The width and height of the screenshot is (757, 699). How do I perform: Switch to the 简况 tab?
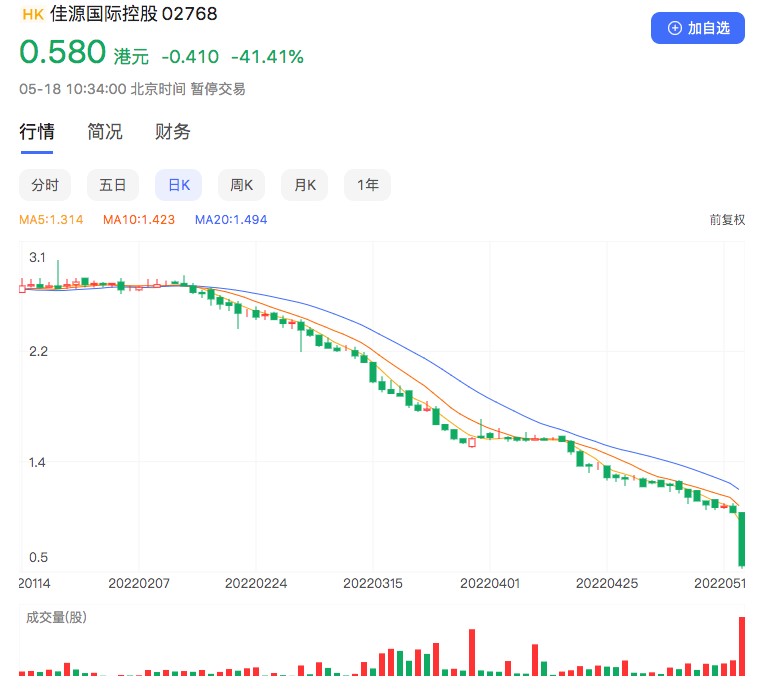105,132
